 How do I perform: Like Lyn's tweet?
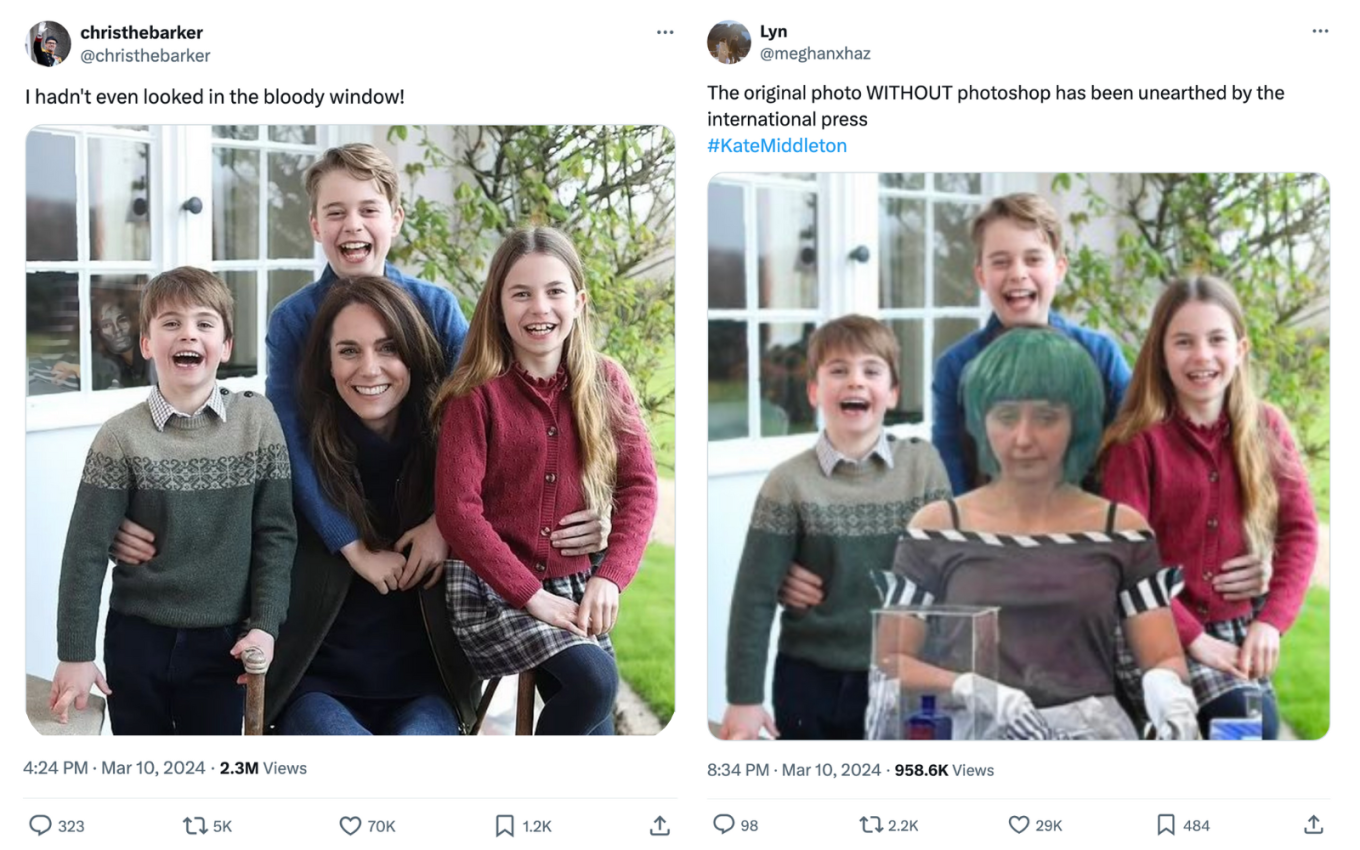point(1019,824)
